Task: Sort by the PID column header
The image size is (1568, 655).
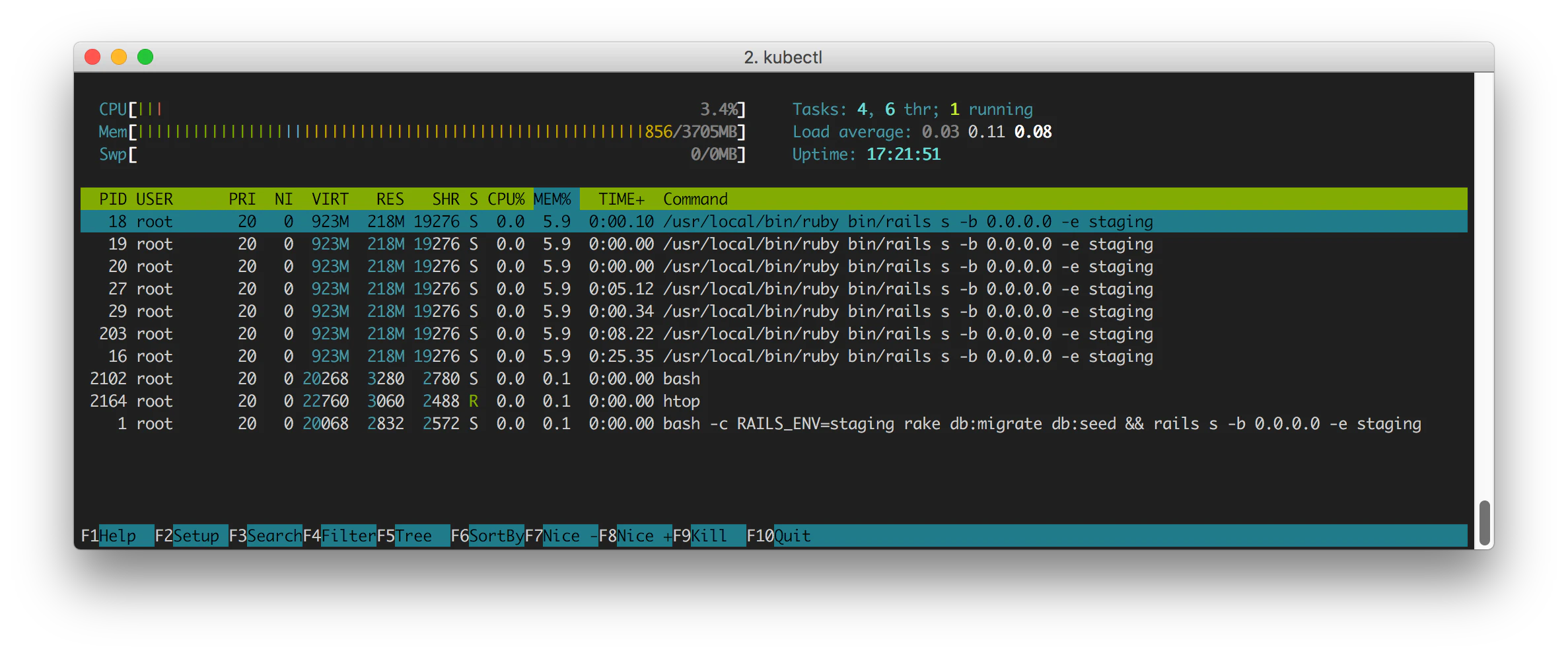Action: pos(112,199)
